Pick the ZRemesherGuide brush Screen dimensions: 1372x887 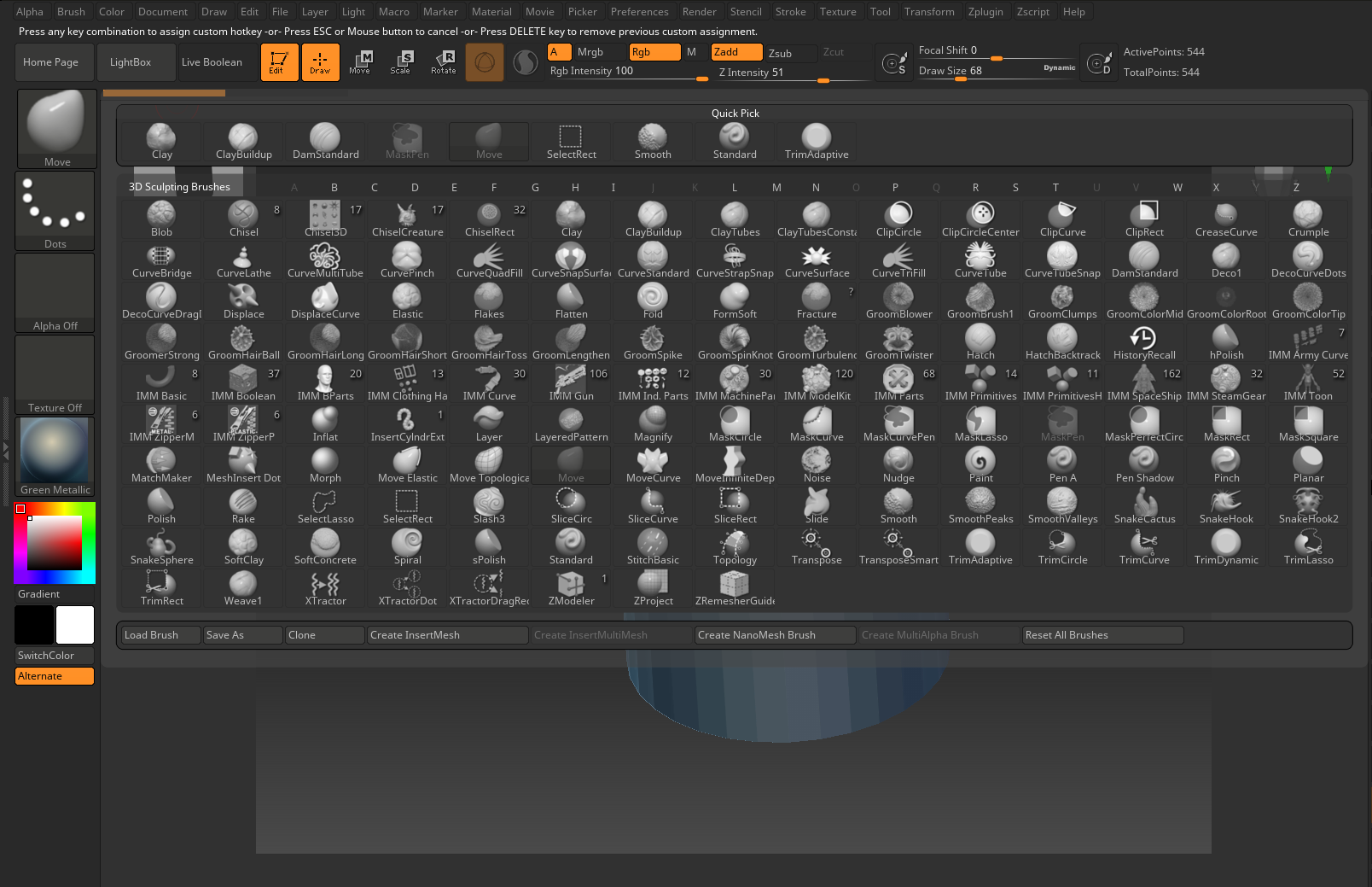pos(735,588)
